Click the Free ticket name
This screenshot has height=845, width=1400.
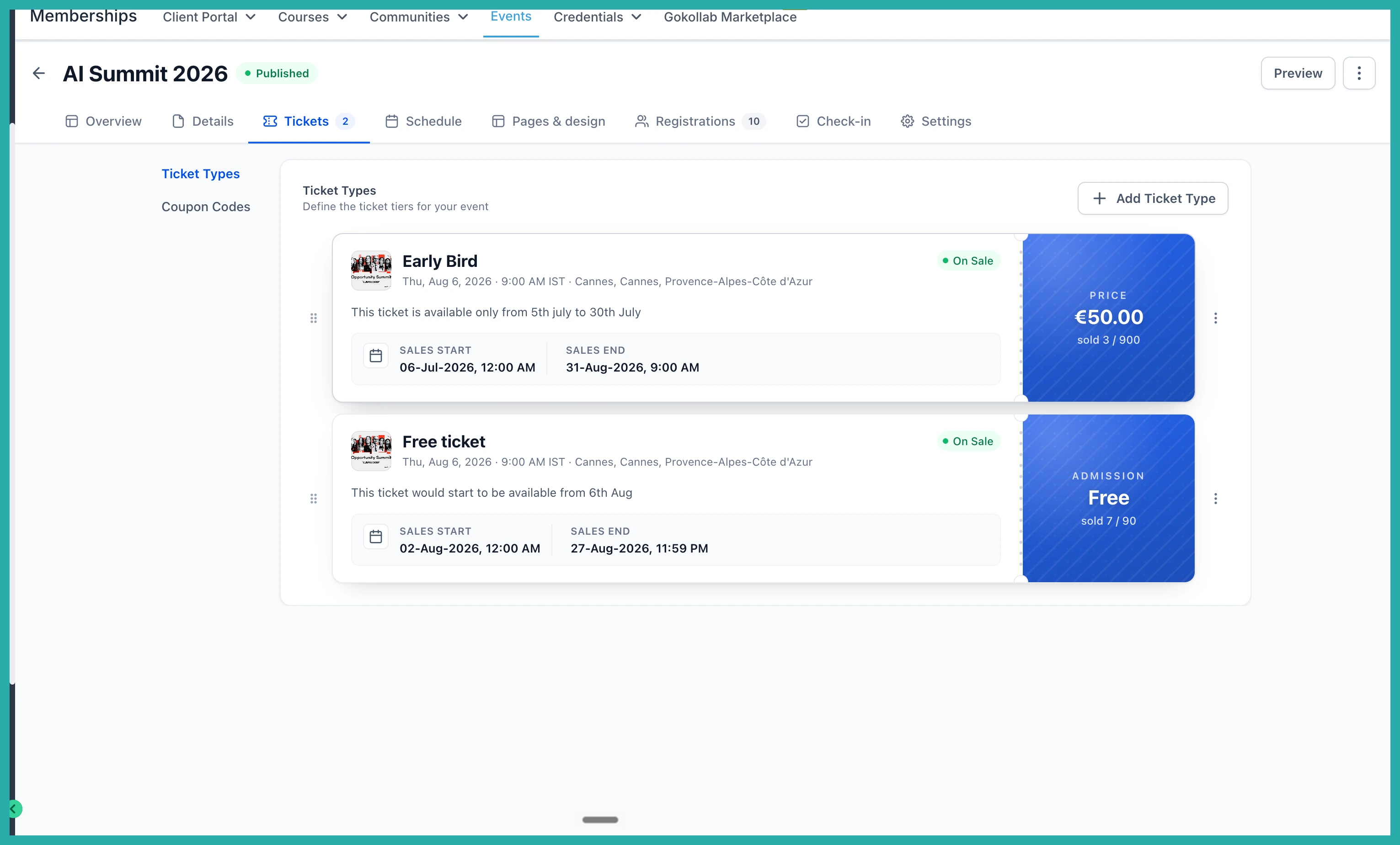pos(444,441)
